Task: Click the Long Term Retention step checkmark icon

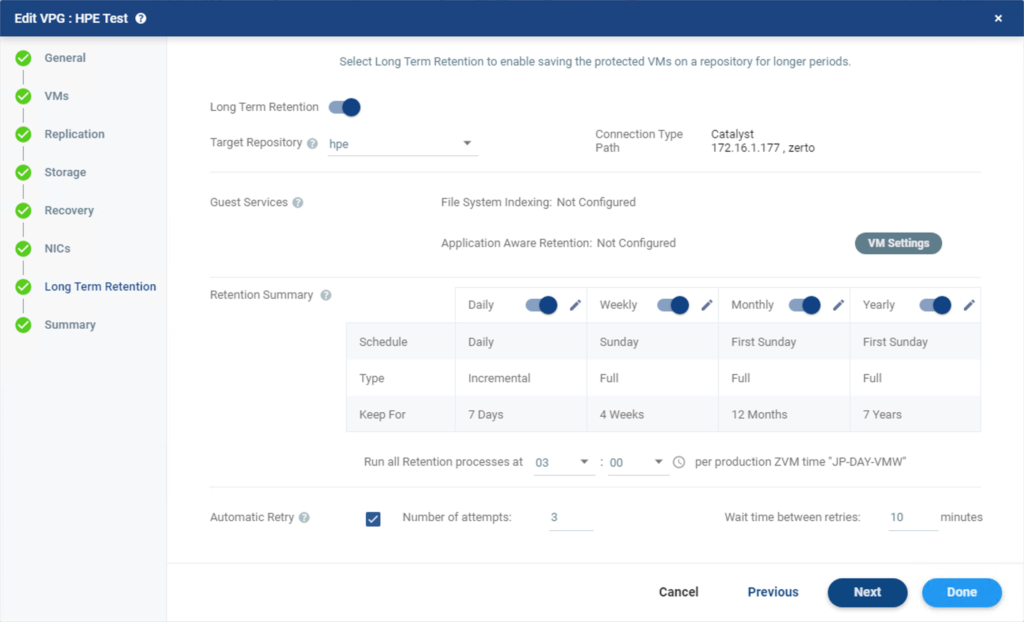Action: click(24, 287)
